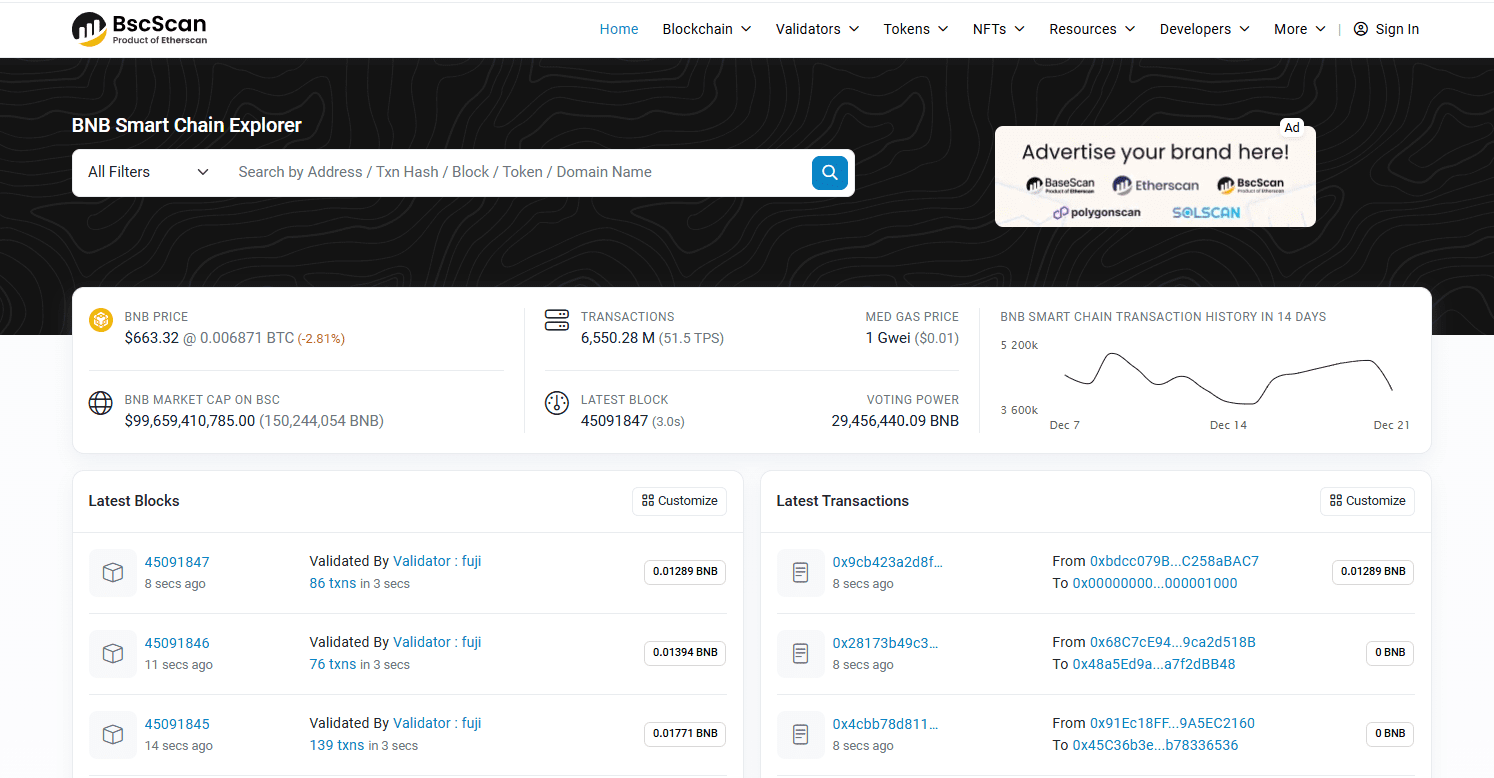Open Validator fuji link for block 45091846
This screenshot has height=778, width=1494.
coord(437,642)
